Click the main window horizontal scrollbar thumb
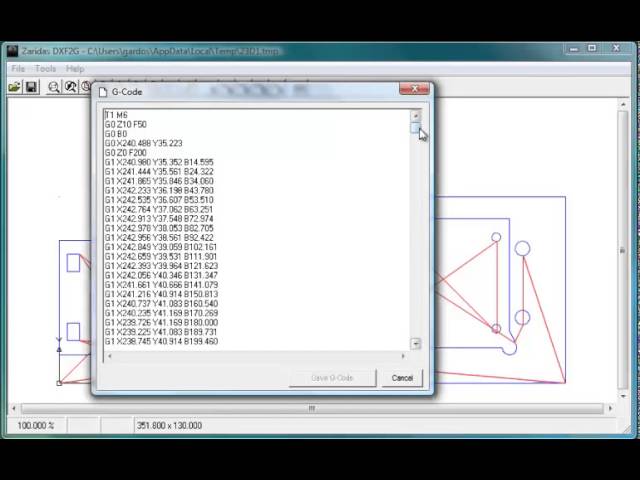 point(312,408)
